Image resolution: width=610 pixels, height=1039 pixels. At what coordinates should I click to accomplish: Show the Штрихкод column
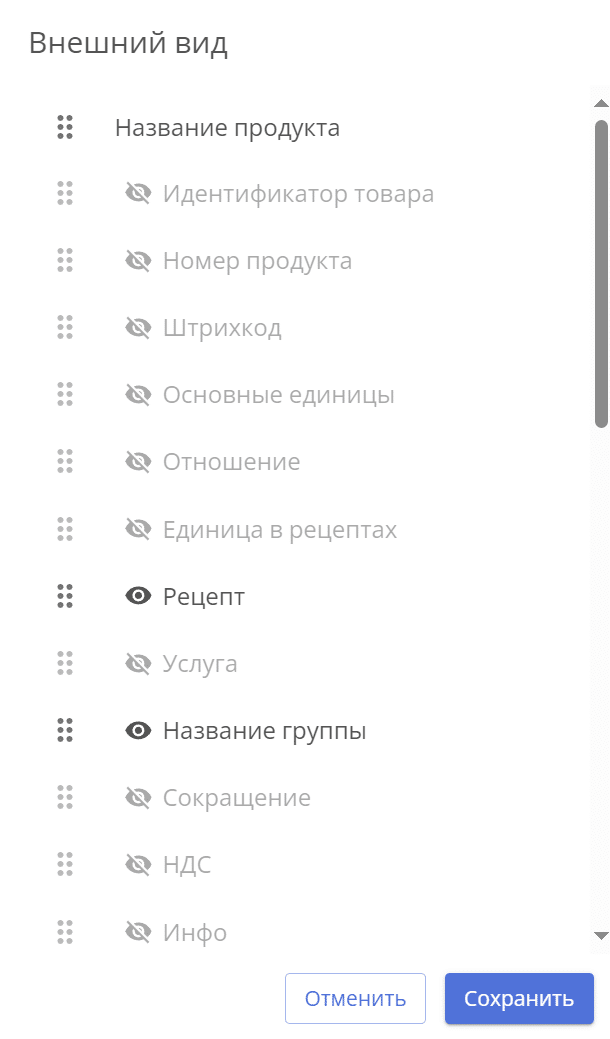tap(138, 328)
